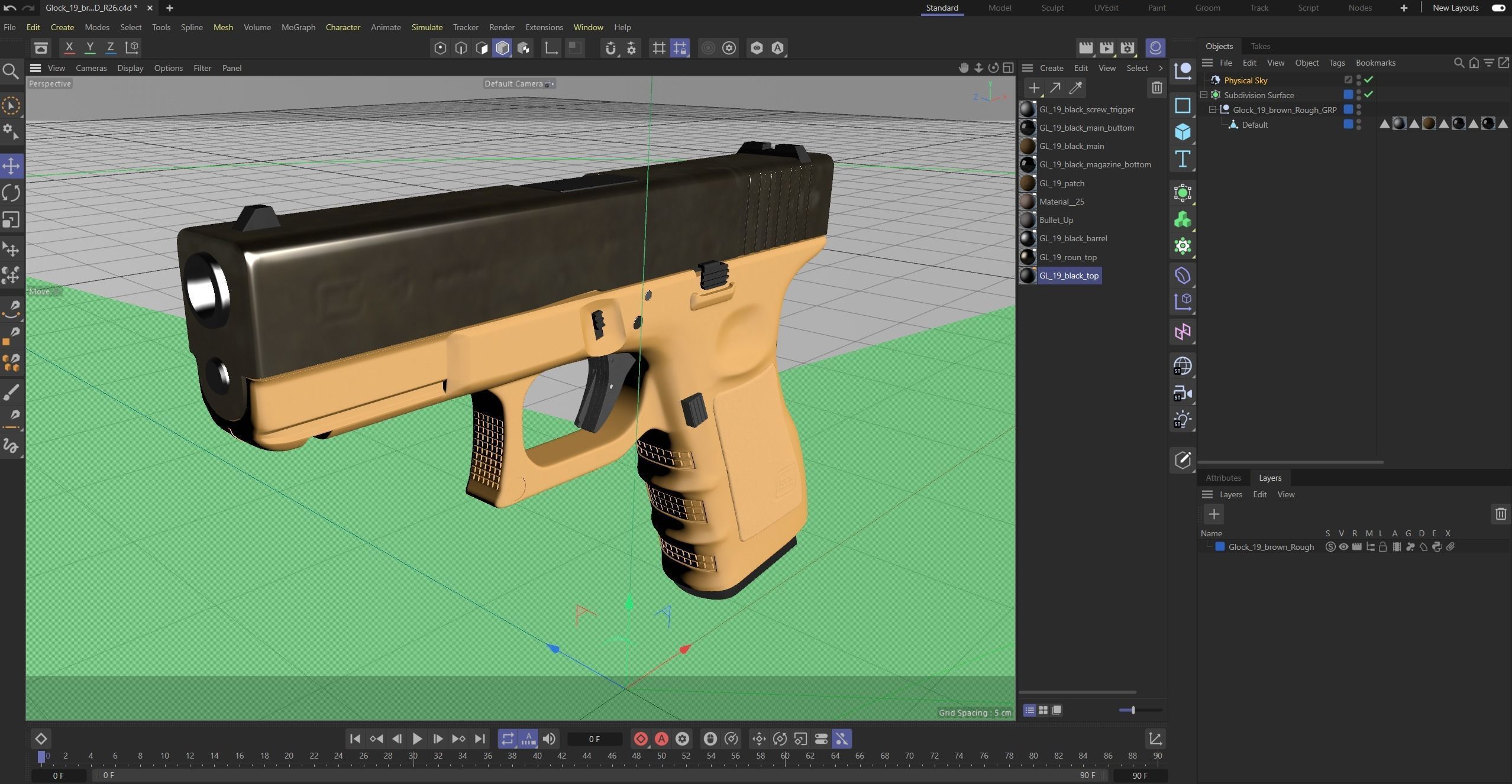Toggle visibility eye for Glock_19_brown_Rough layer

click(x=1343, y=547)
